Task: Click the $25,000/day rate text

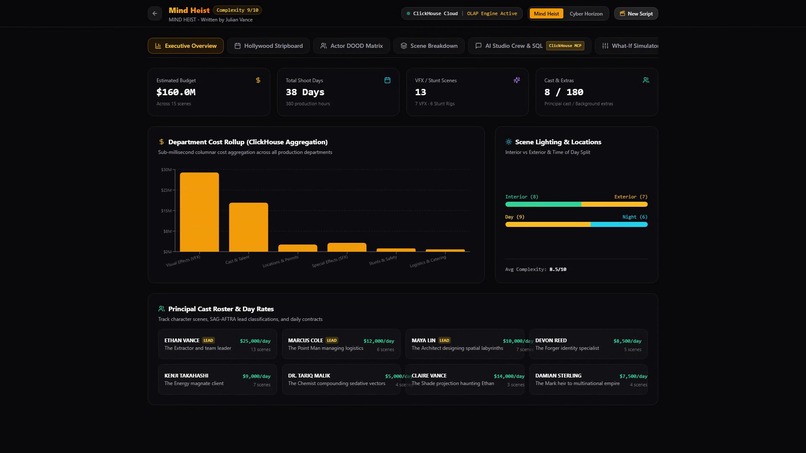Action: [255, 341]
